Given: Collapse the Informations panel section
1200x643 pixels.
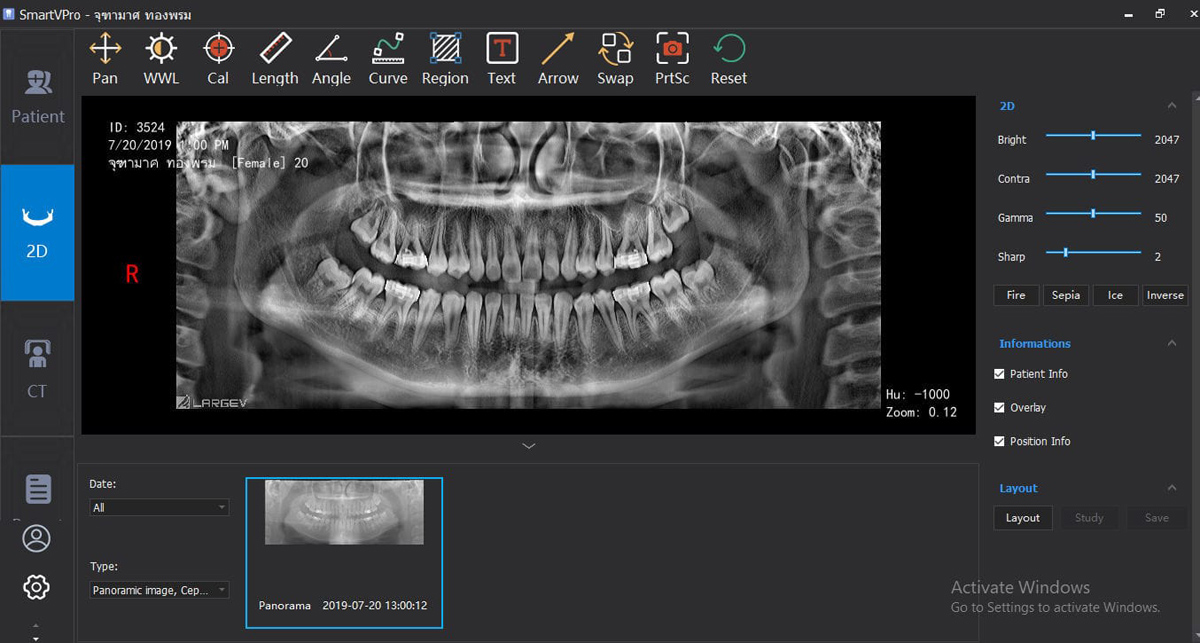Looking at the screenshot, I should 1172,343.
